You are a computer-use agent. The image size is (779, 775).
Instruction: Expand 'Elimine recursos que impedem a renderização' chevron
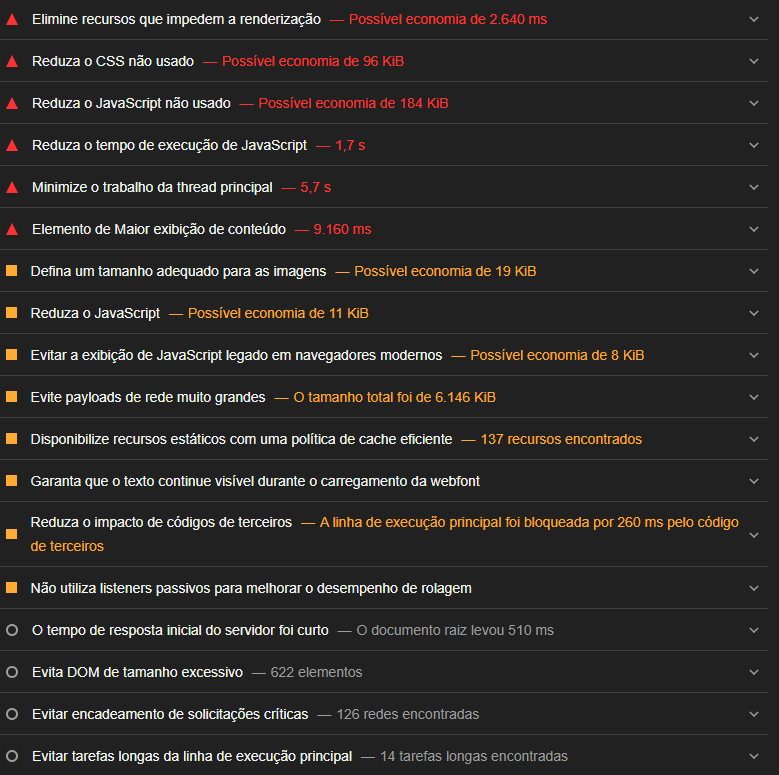[754, 19]
